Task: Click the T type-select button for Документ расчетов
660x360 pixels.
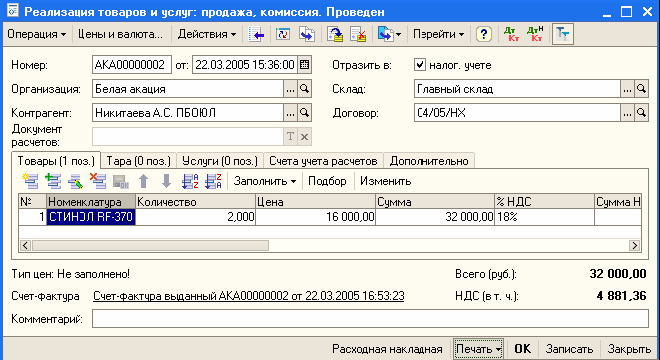Action: [290, 137]
